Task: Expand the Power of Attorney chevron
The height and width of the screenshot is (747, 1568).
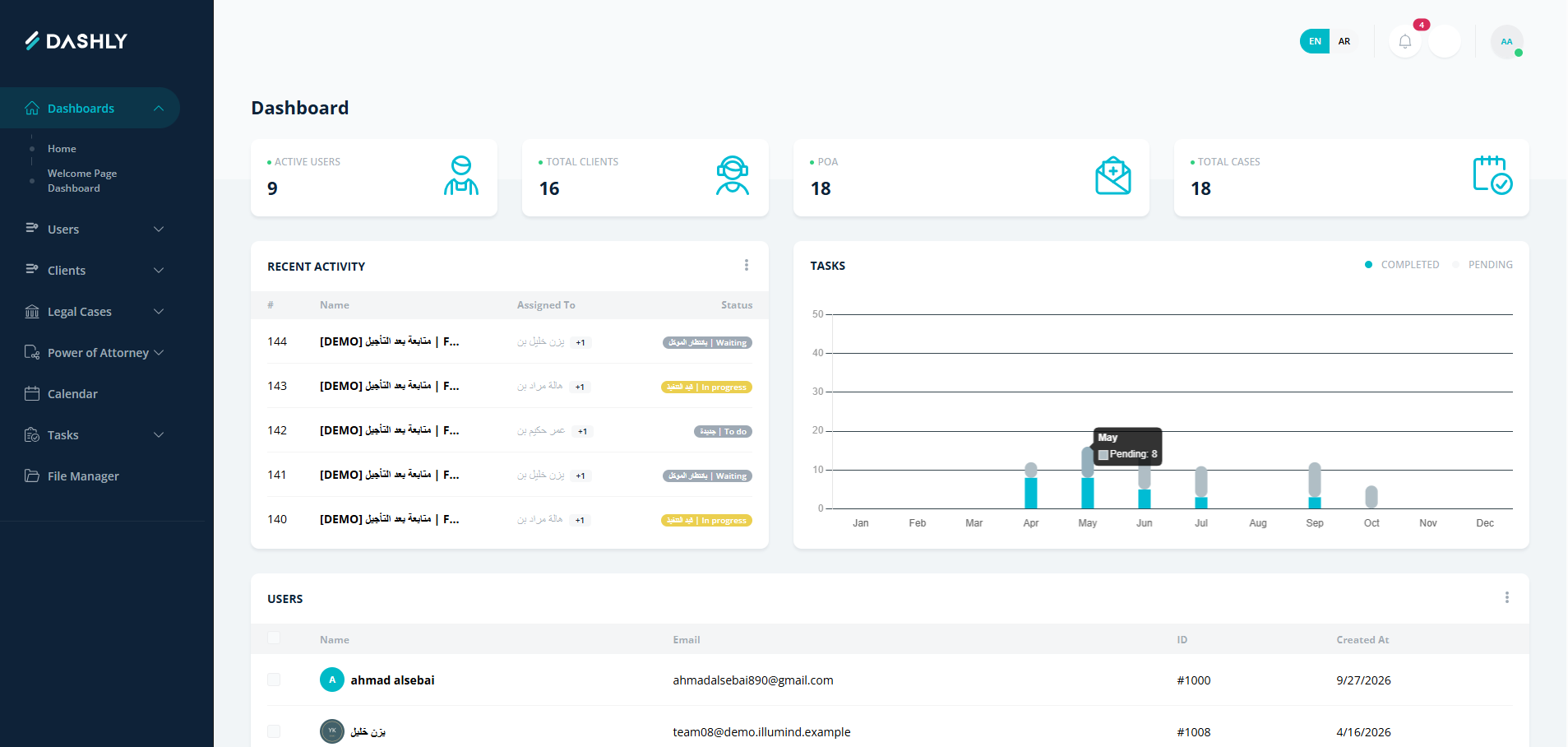Action: 159,352
